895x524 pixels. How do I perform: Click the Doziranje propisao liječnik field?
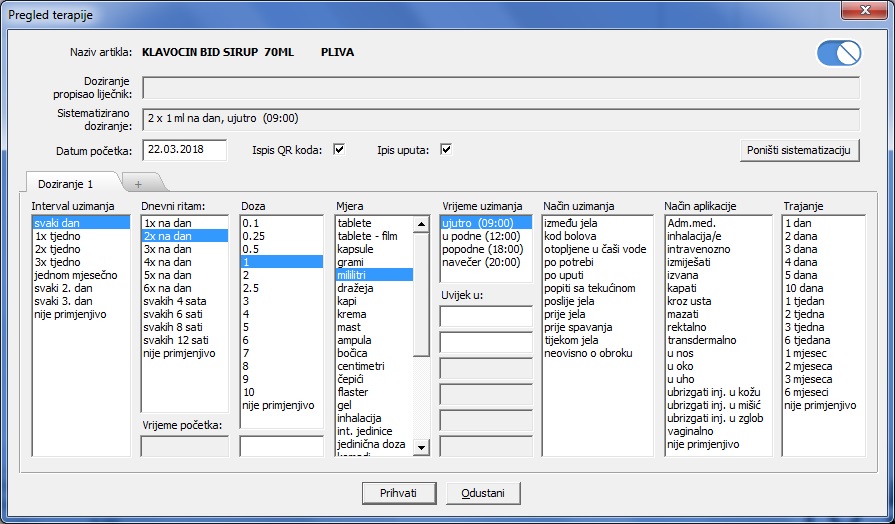501,88
